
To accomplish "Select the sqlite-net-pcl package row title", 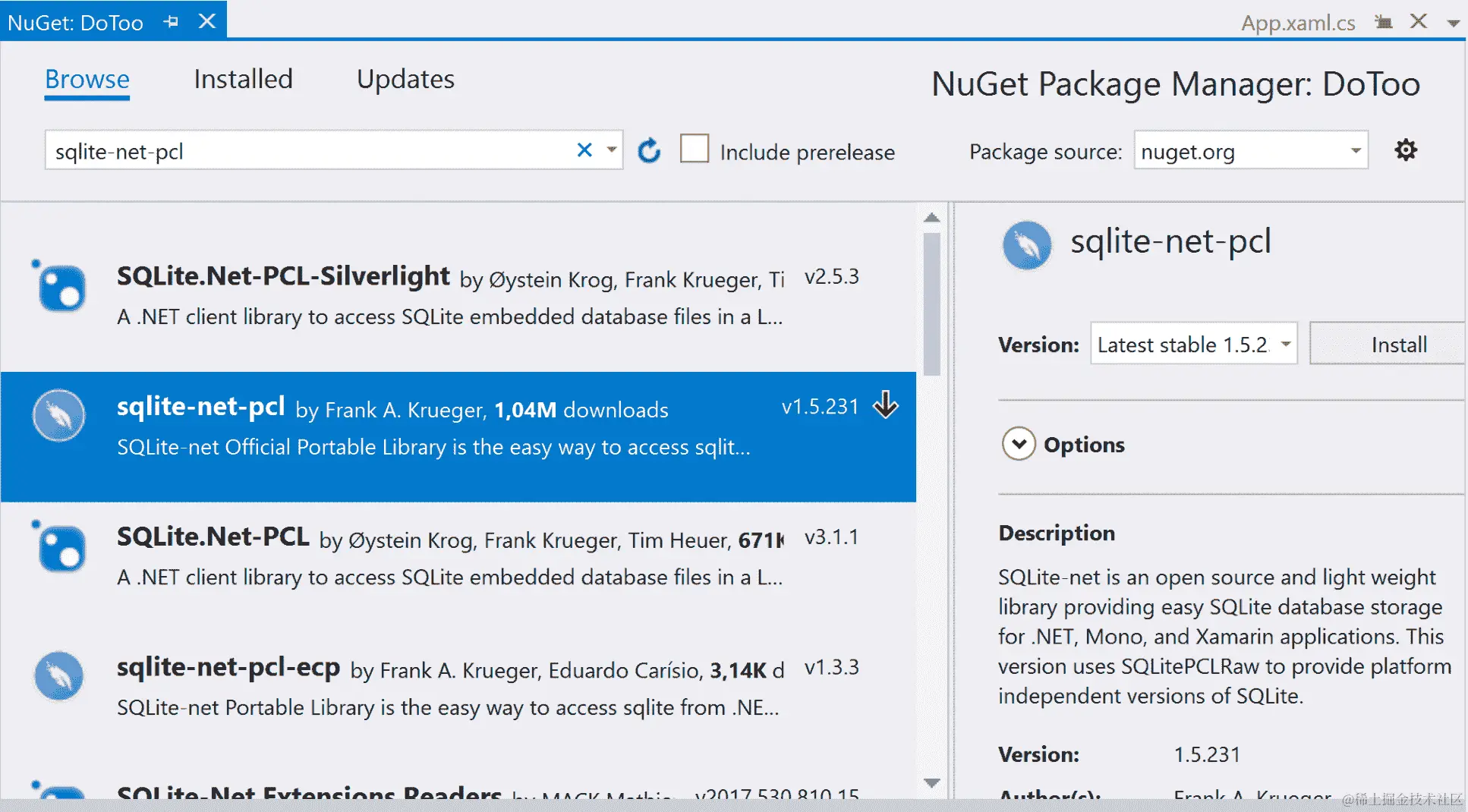I will point(201,407).
